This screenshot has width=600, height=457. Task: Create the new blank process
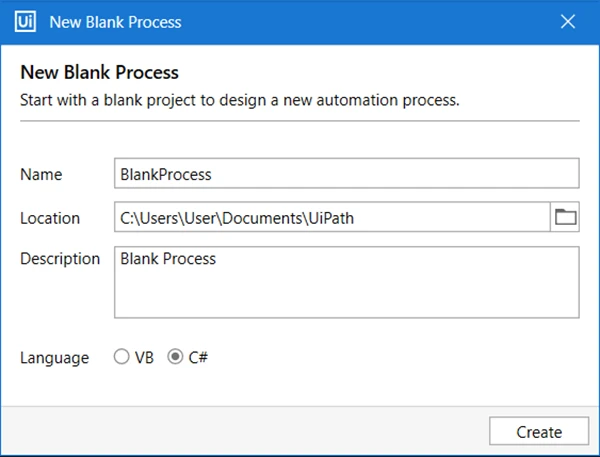(539, 431)
